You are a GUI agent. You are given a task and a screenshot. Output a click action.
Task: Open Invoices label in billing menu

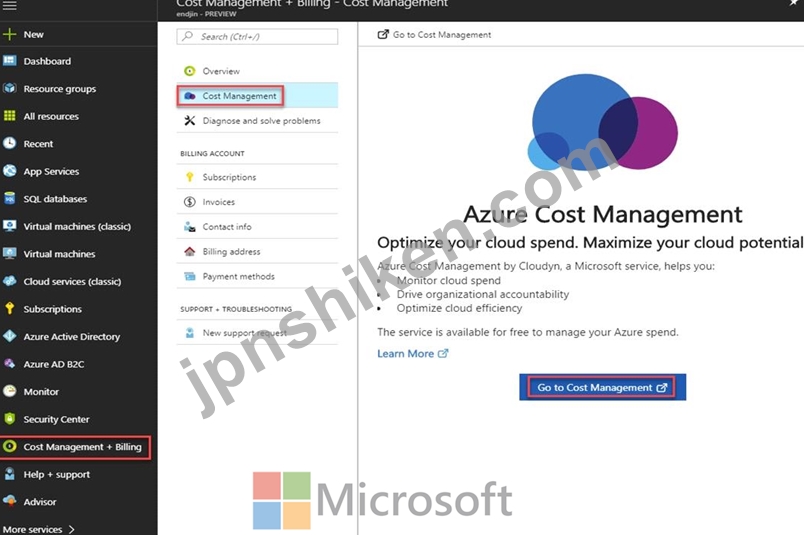[x=218, y=202]
